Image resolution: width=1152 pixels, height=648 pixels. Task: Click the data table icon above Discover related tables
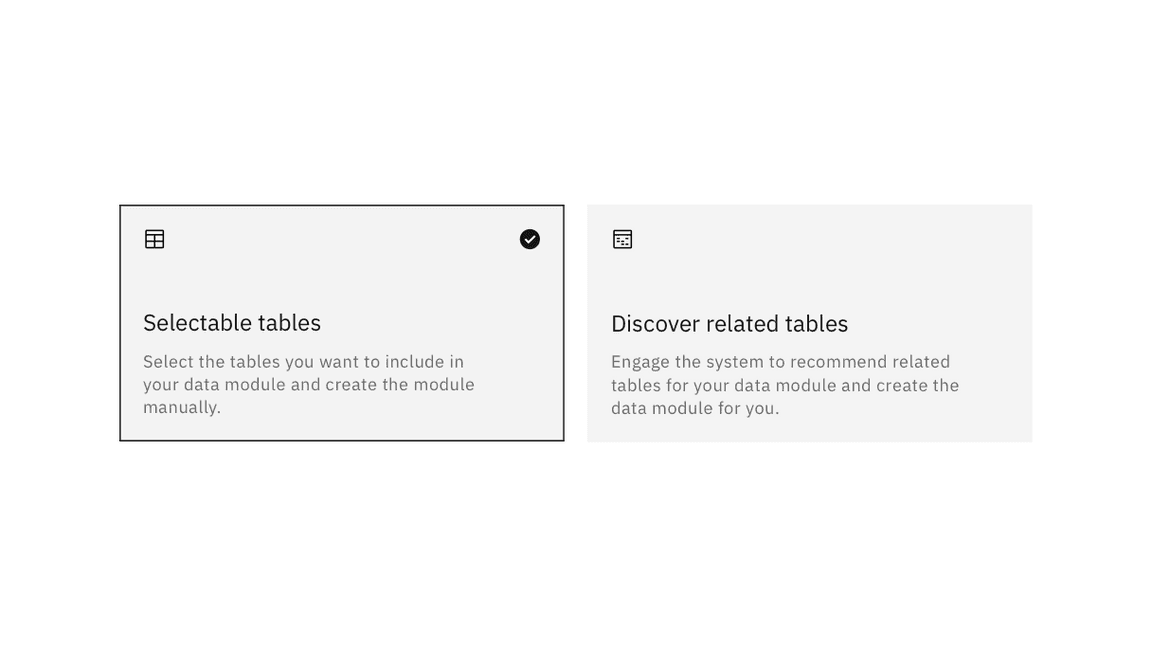tap(622, 239)
